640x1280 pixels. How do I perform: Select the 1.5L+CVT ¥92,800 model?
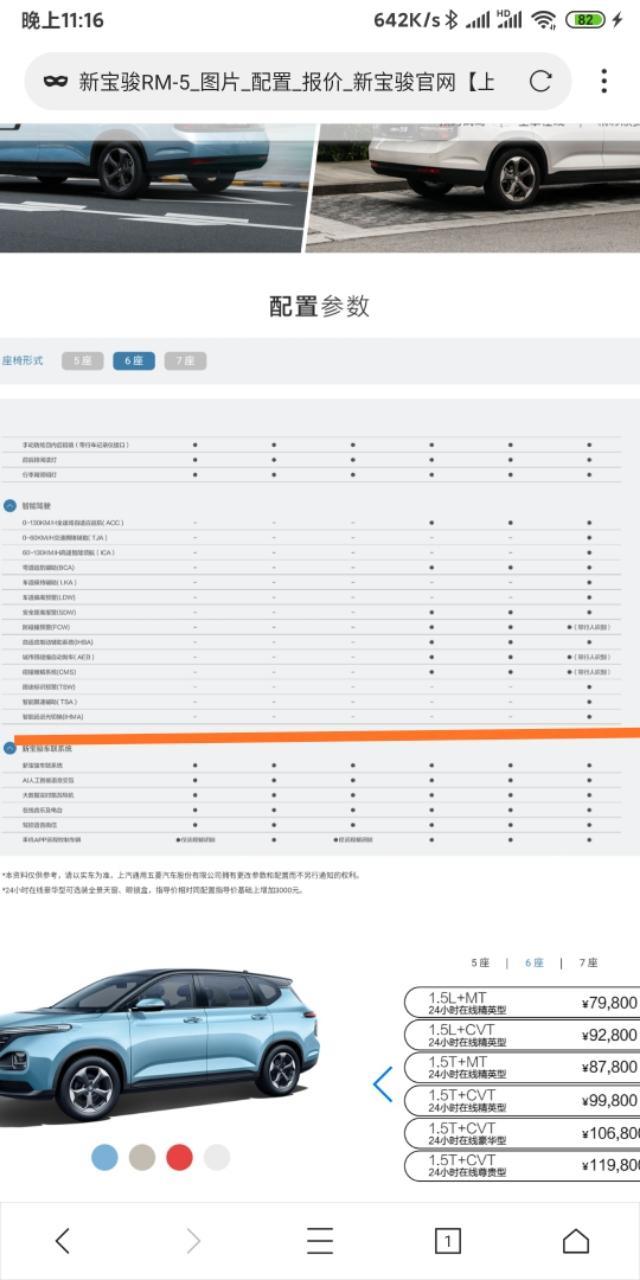(x=522, y=1035)
